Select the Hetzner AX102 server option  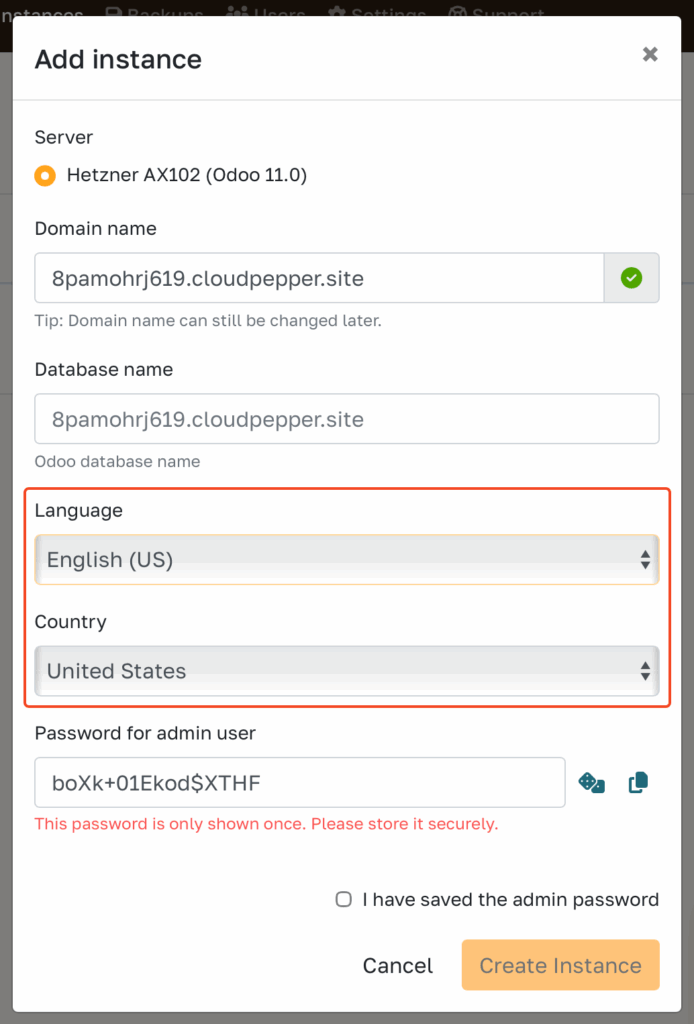pyautogui.click(x=44, y=174)
